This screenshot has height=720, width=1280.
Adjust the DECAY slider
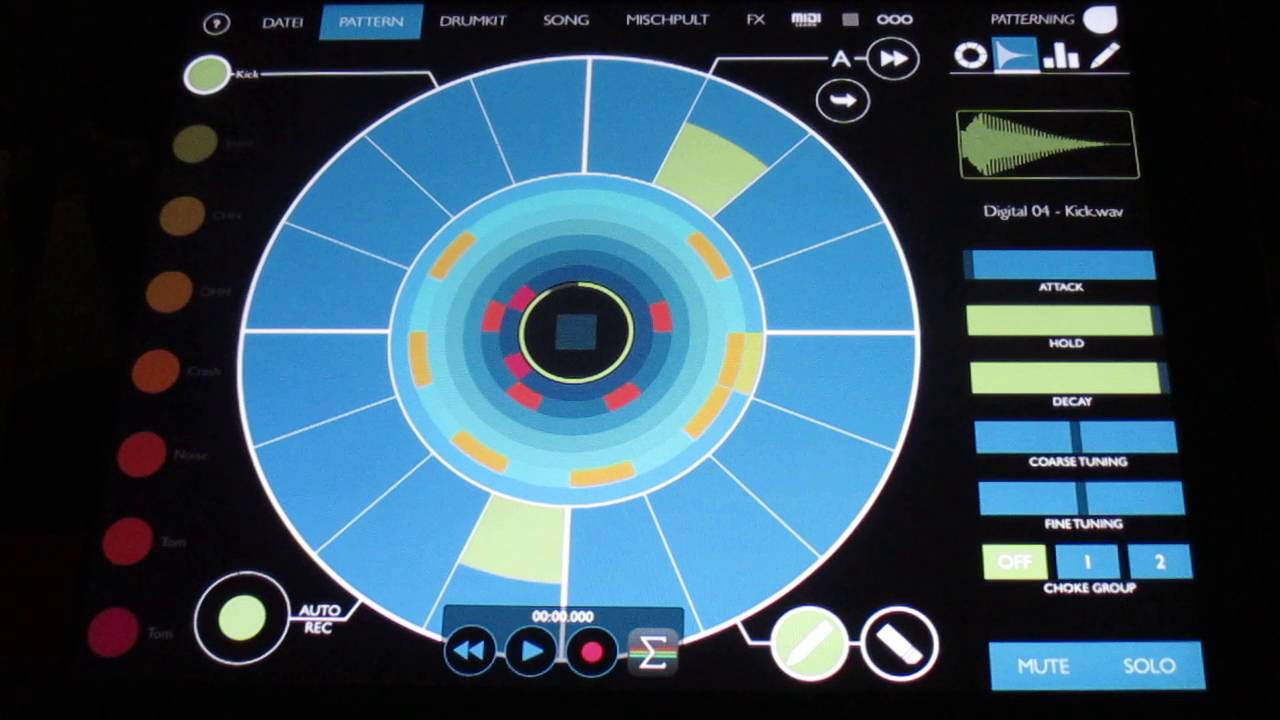point(1068,378)
